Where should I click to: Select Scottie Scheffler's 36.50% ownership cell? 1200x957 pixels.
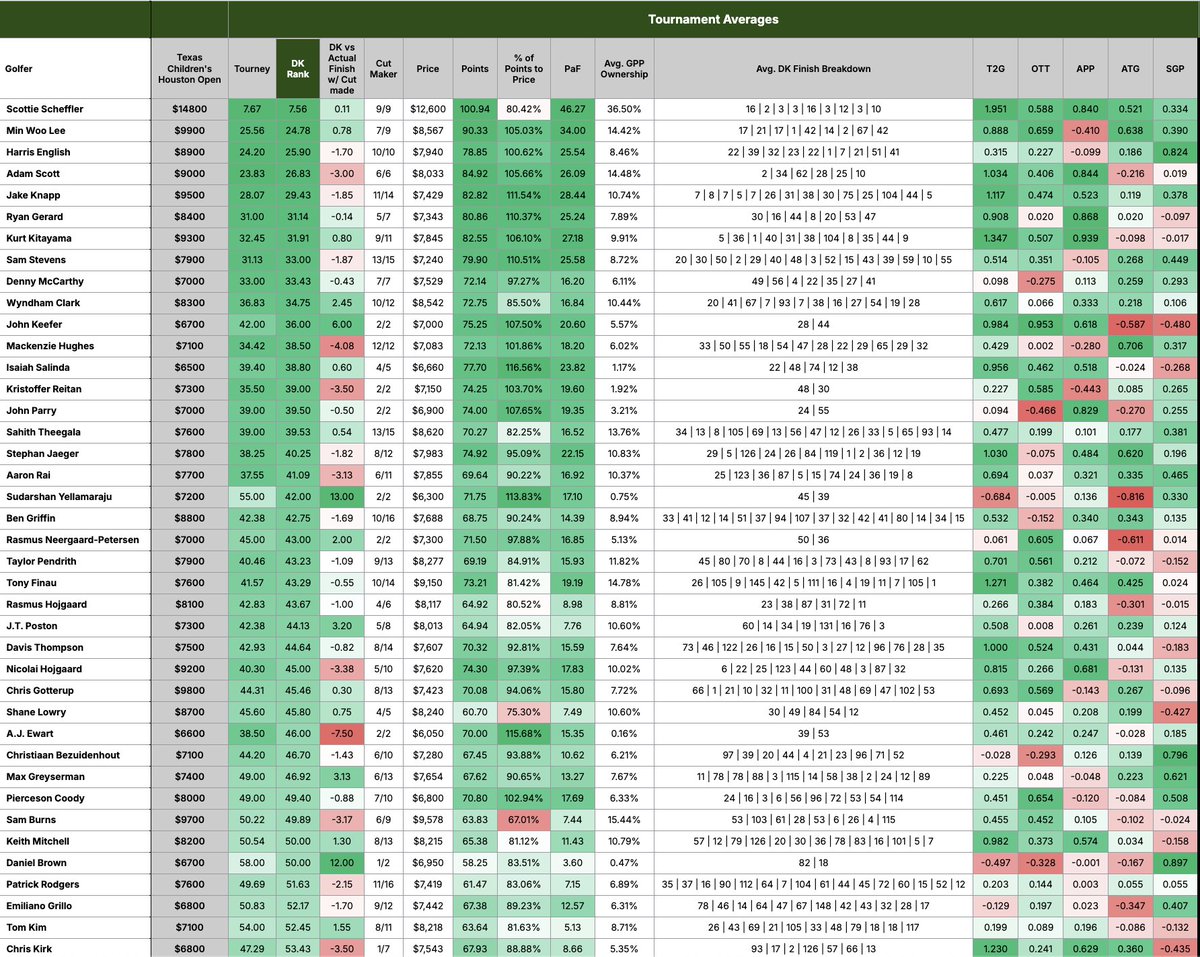coord(624,109)
